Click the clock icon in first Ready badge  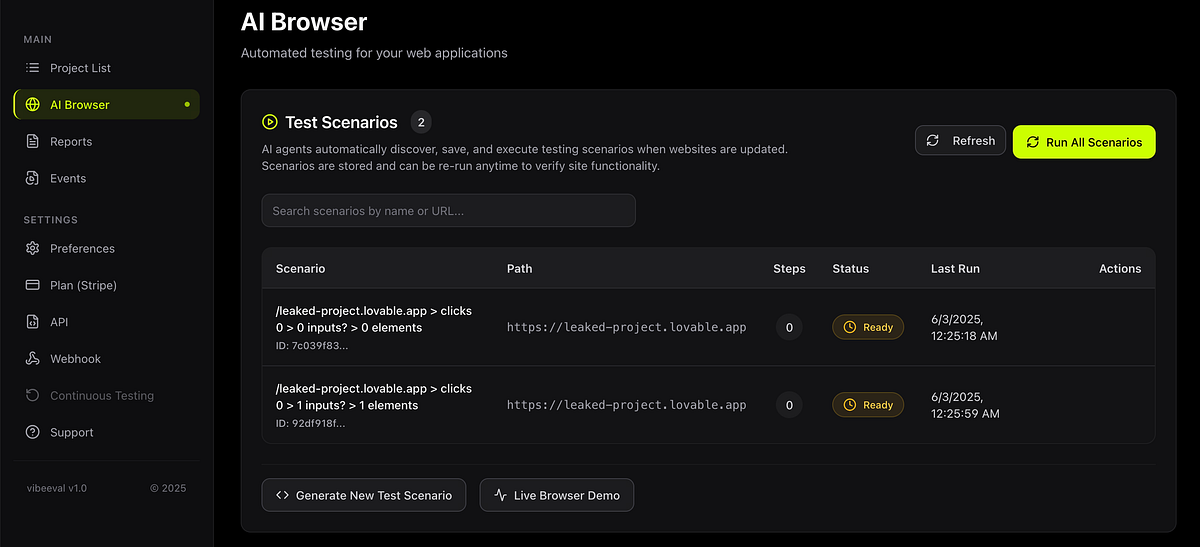coord(850,327)
